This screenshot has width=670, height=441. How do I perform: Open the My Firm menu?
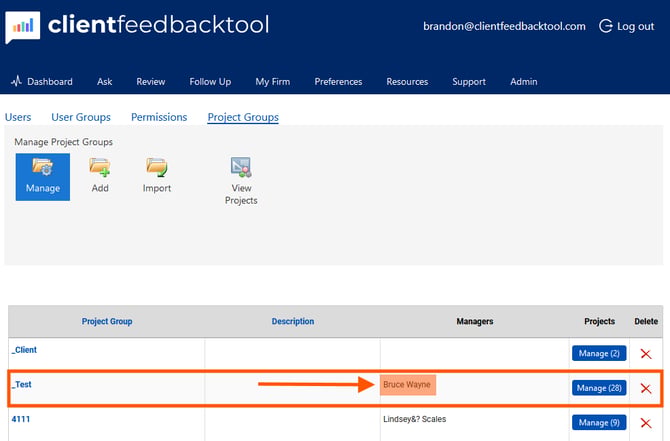click(273, 82)
